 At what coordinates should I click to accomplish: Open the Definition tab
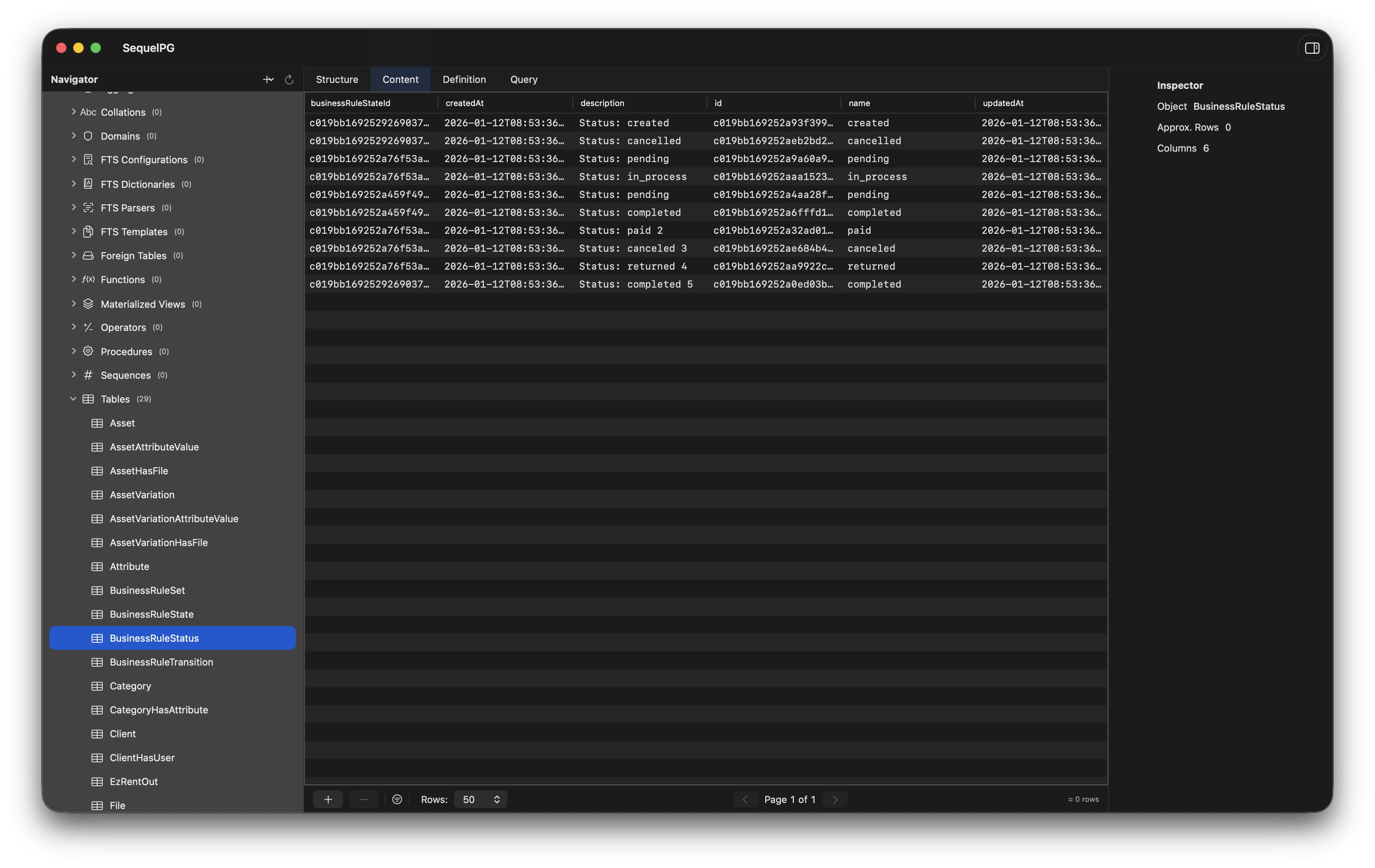464,79
